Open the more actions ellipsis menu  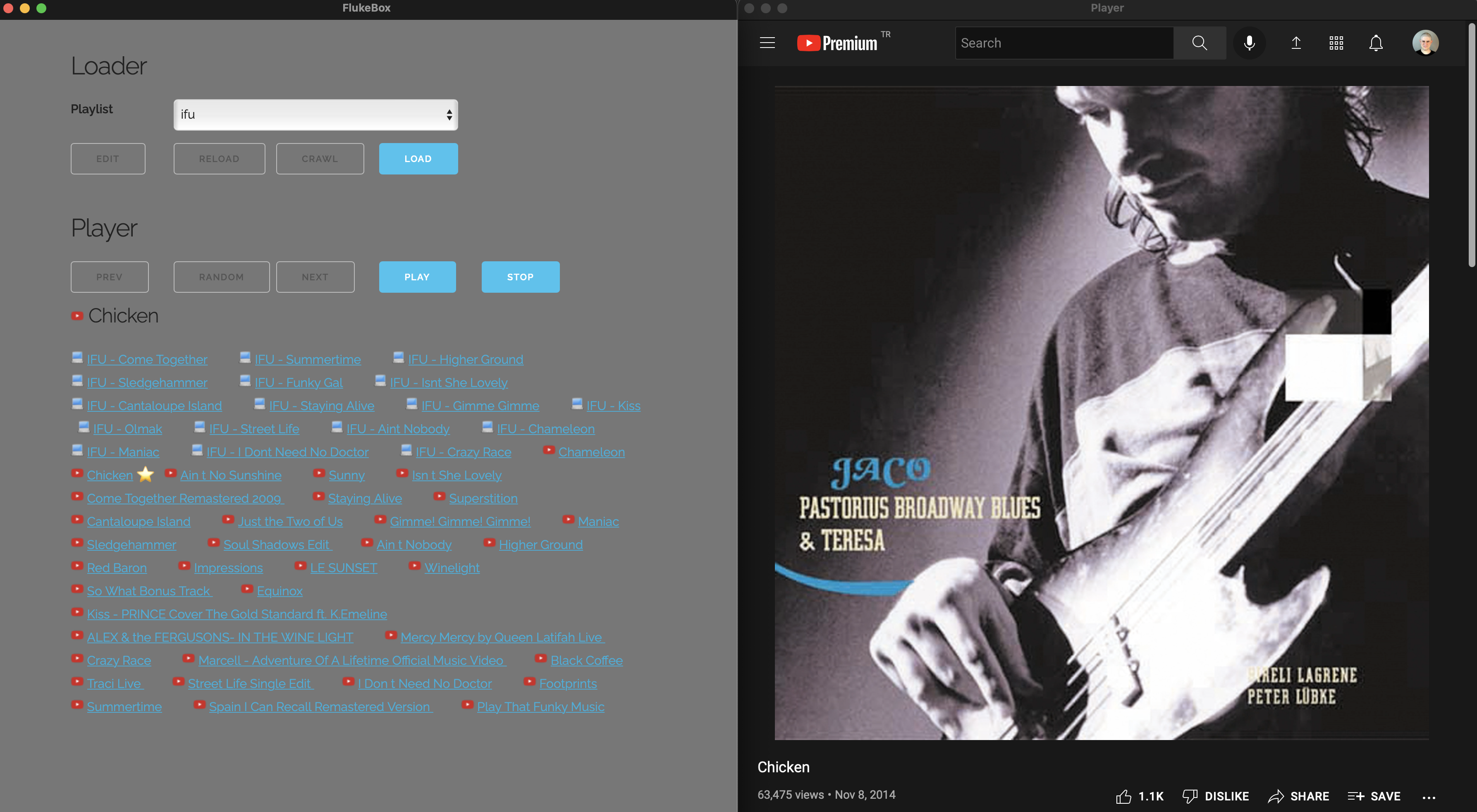point(1428,797)
